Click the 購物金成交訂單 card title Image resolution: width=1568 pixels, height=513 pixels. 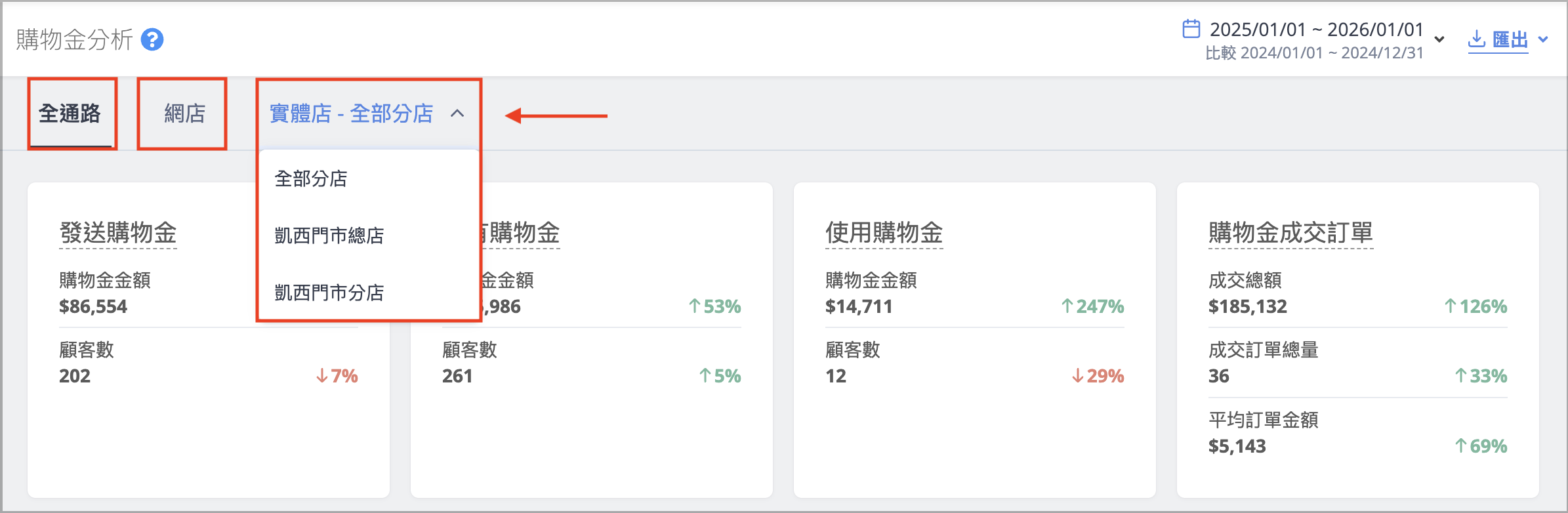1290,232
